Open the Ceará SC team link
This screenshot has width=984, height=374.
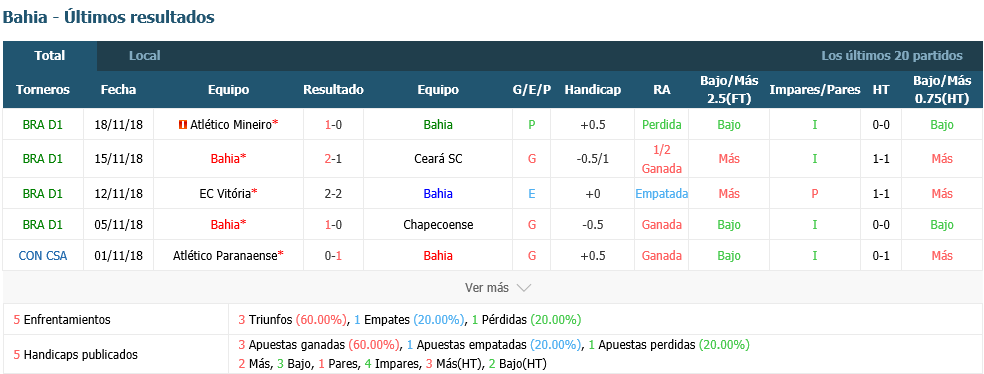coord(438,159)
